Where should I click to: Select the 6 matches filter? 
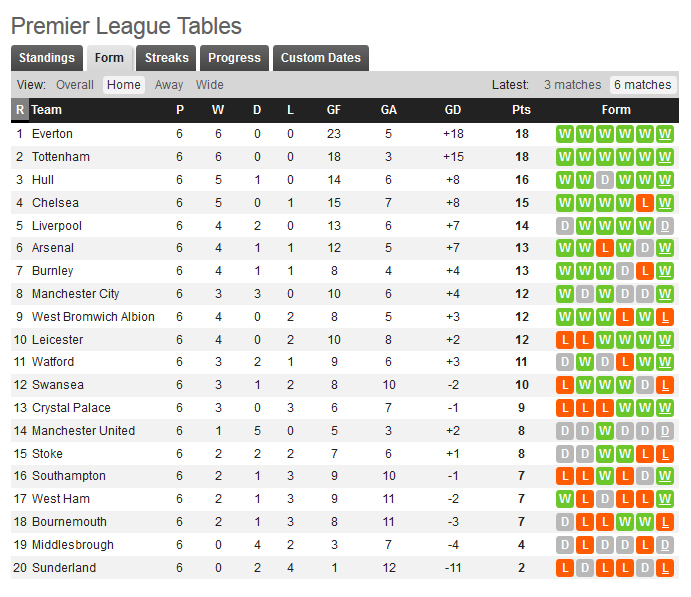[643, 85]
